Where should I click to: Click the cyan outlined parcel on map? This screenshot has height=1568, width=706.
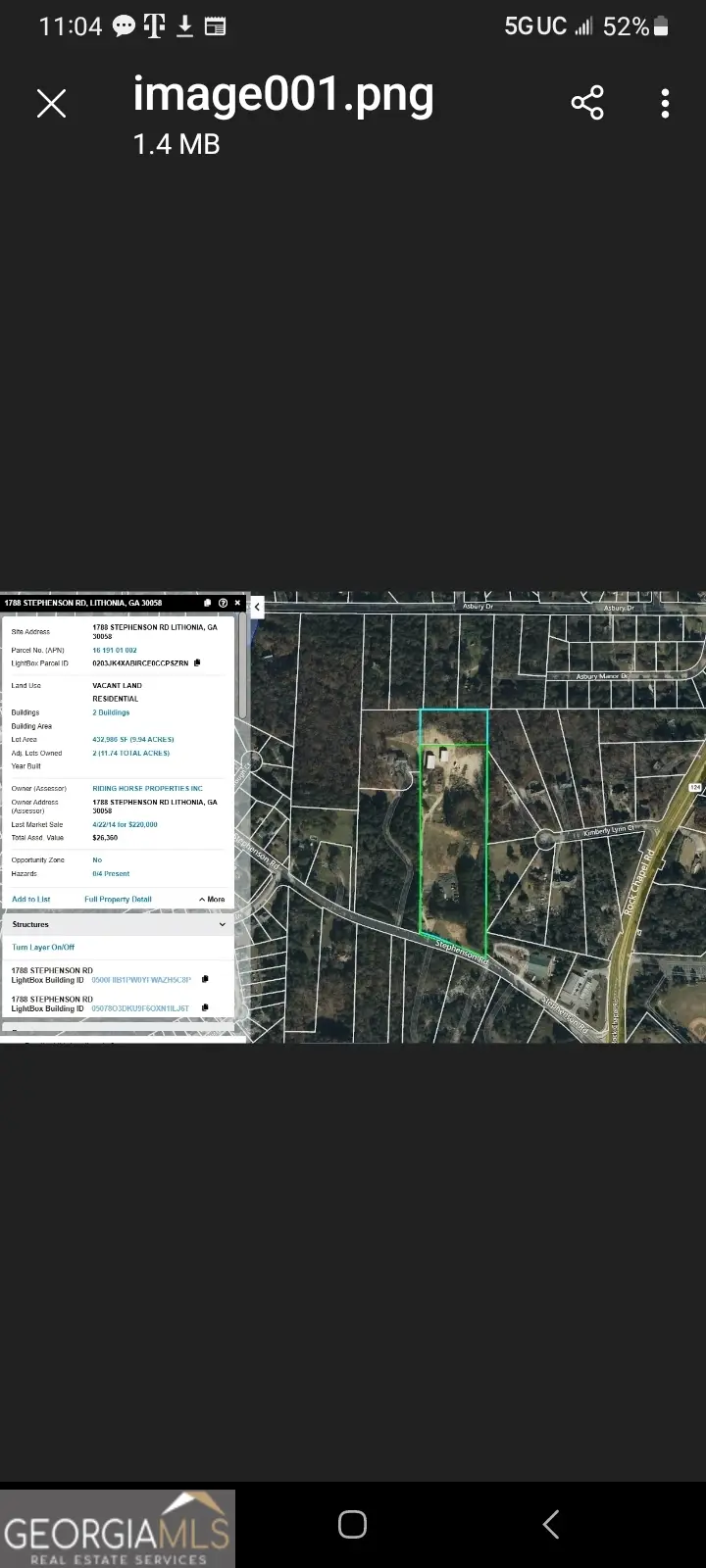click(453, 727)
